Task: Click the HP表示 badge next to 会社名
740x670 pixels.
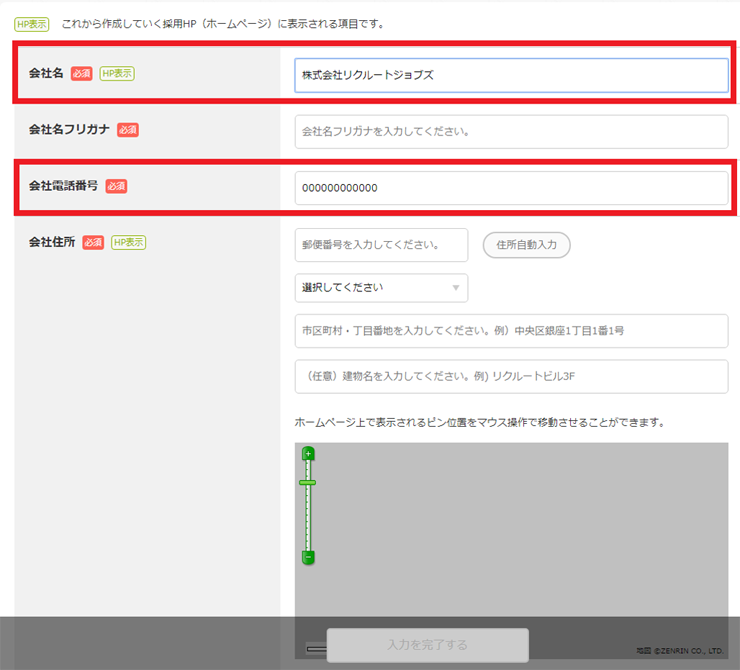Action: [117, 73]
